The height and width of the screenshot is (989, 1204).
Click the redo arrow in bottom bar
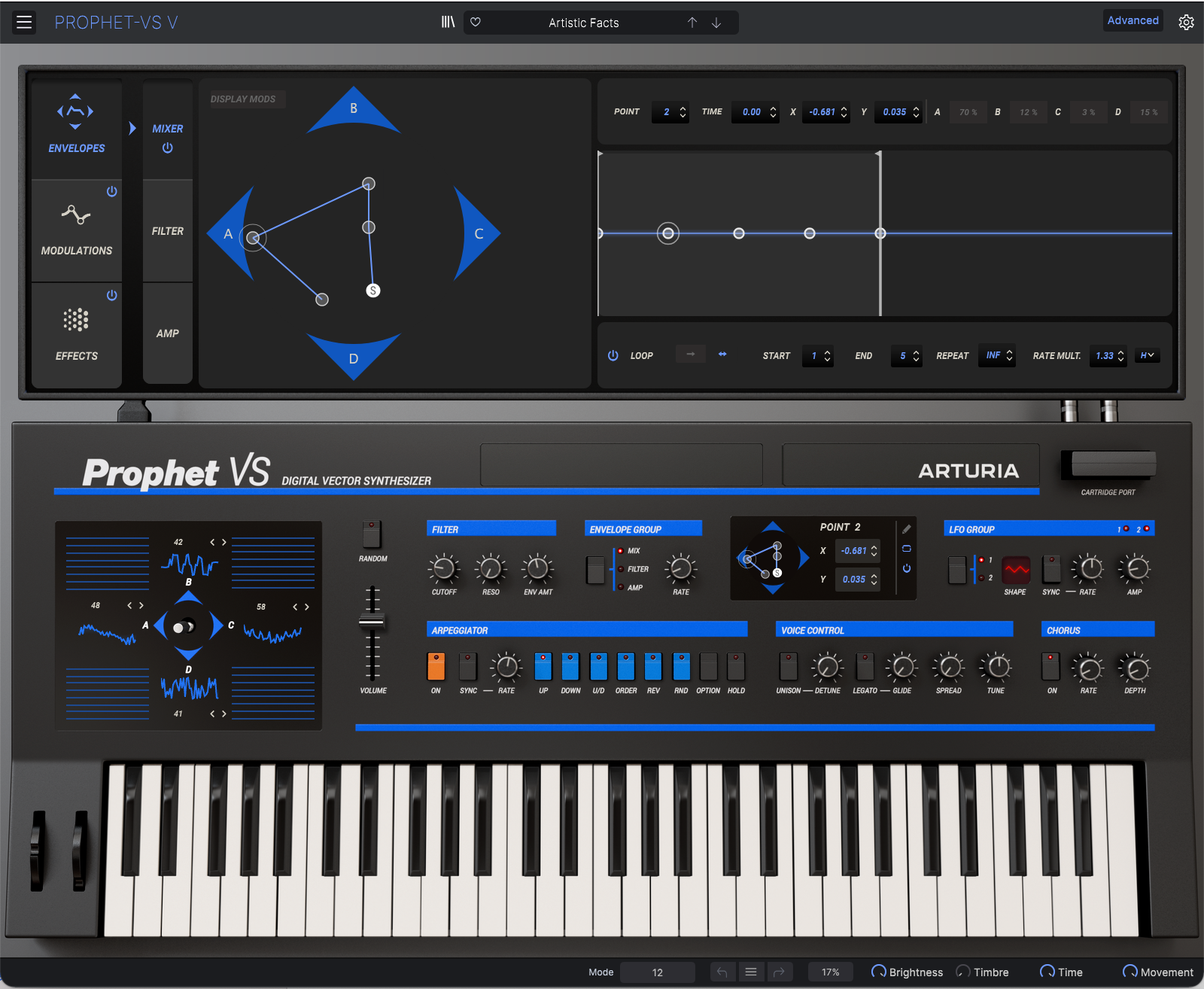(x=779, y=972)
